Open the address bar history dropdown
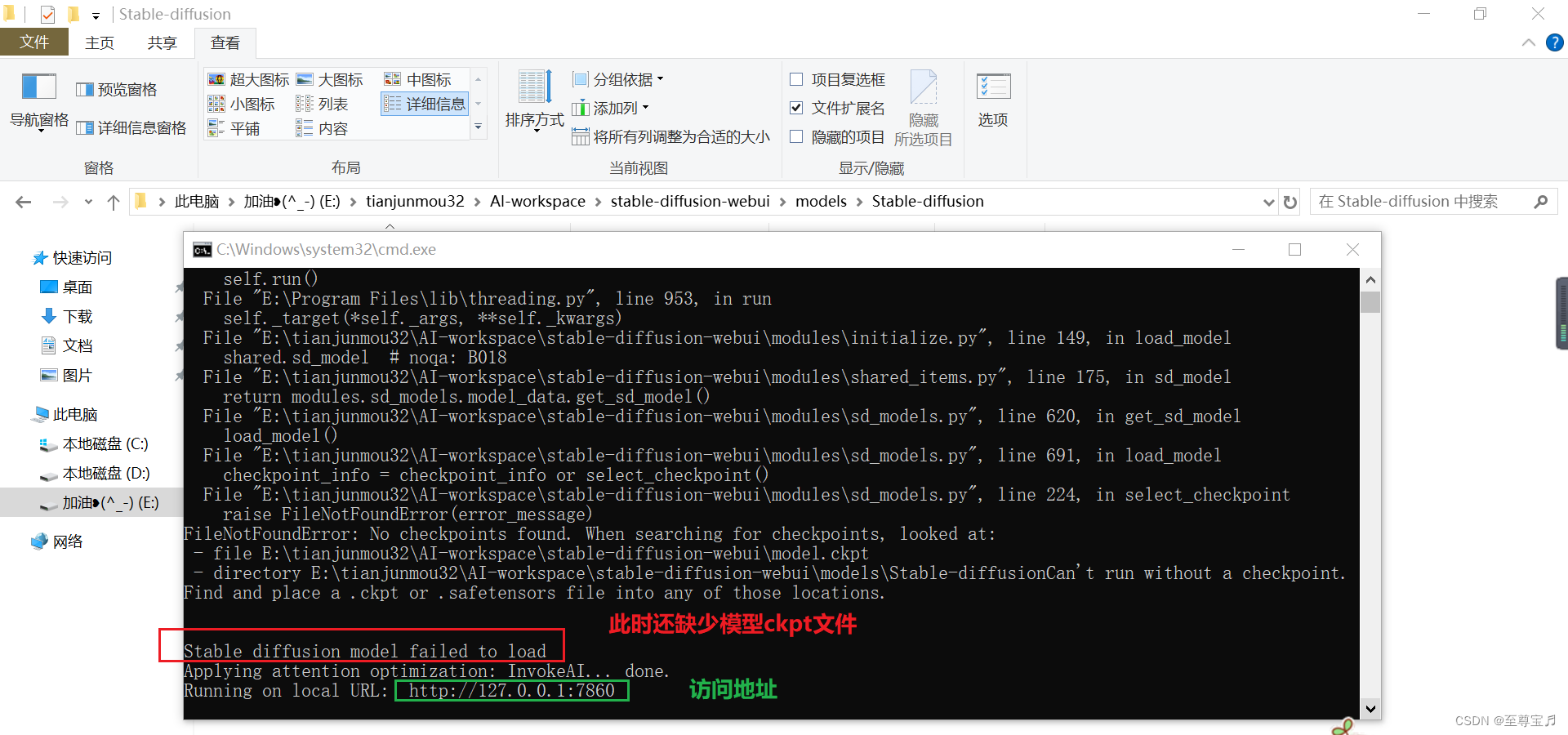This screenshot has width=1568, height=735. click(x=1268, y=202)
